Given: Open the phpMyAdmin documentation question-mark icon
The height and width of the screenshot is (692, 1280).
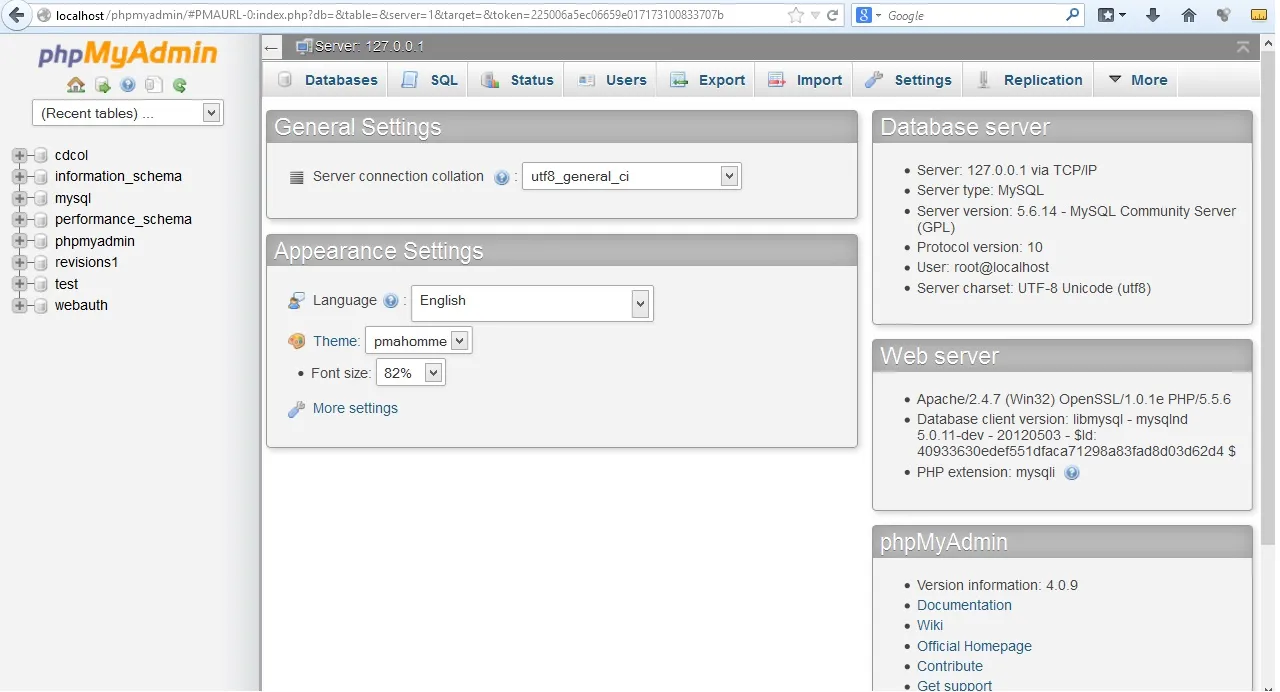Looking at the screenshot, I should coord(128,85).
